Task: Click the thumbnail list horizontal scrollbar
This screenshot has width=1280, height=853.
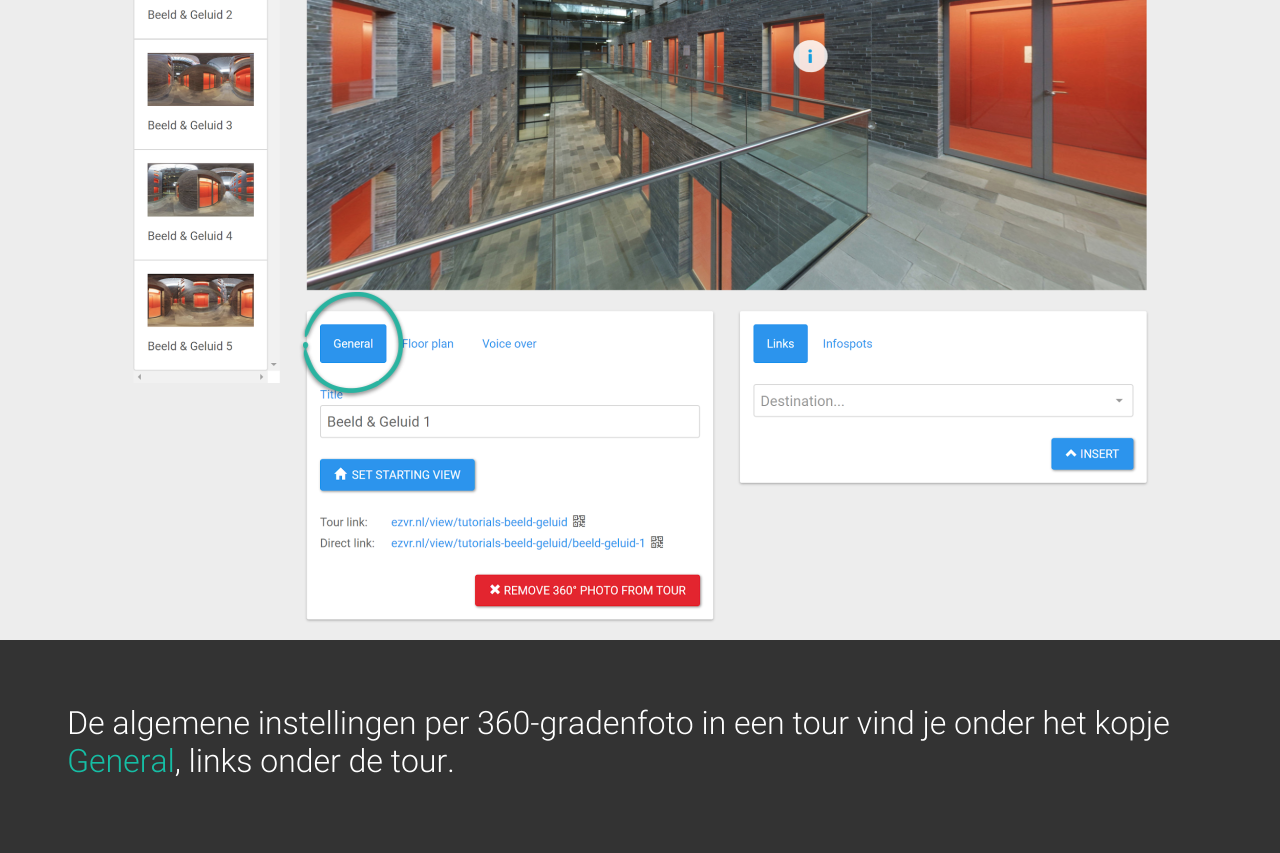Action: pyautogui.click(x=200, y=377)
